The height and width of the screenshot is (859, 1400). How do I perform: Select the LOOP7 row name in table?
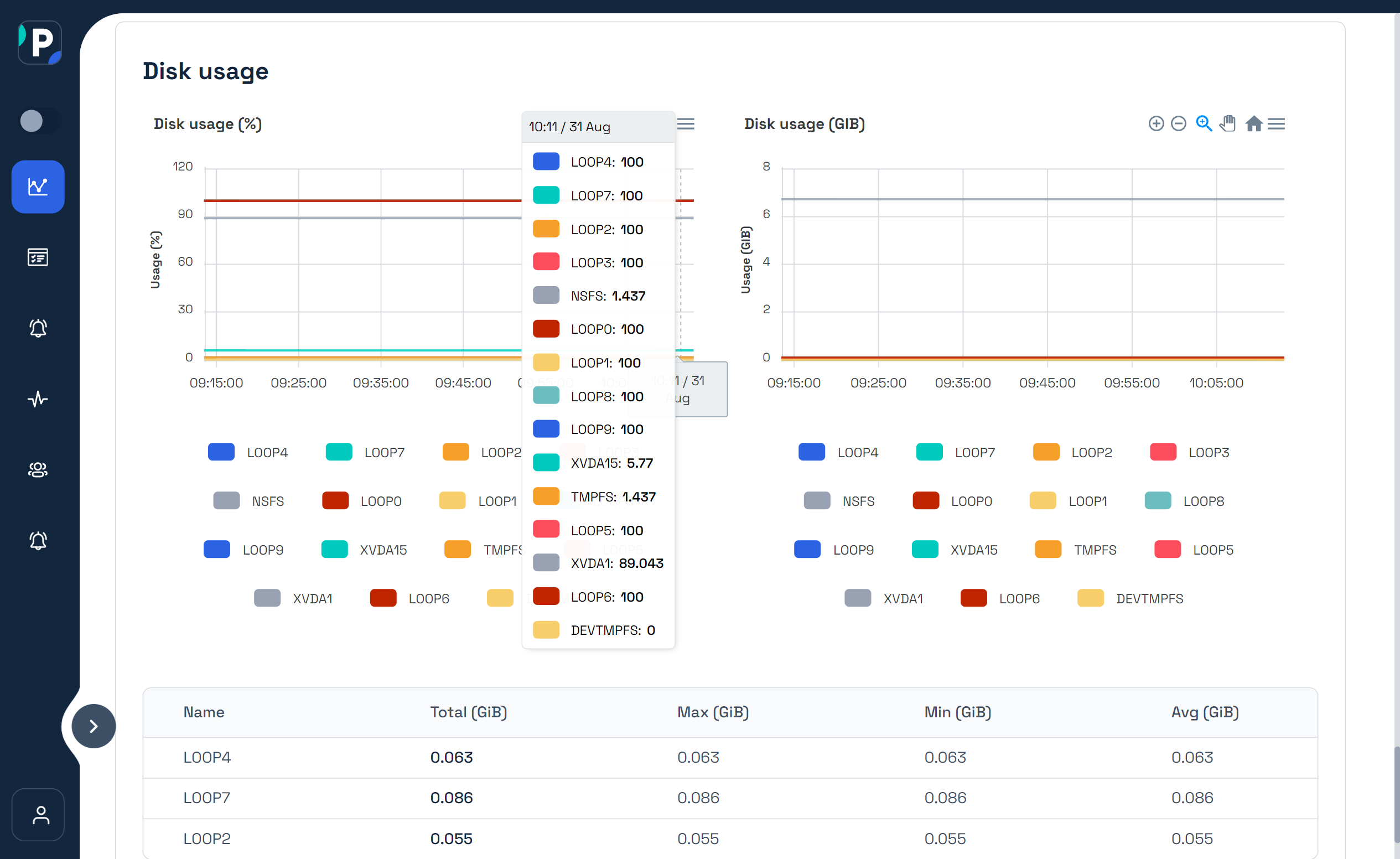click(x=207, y=798)
